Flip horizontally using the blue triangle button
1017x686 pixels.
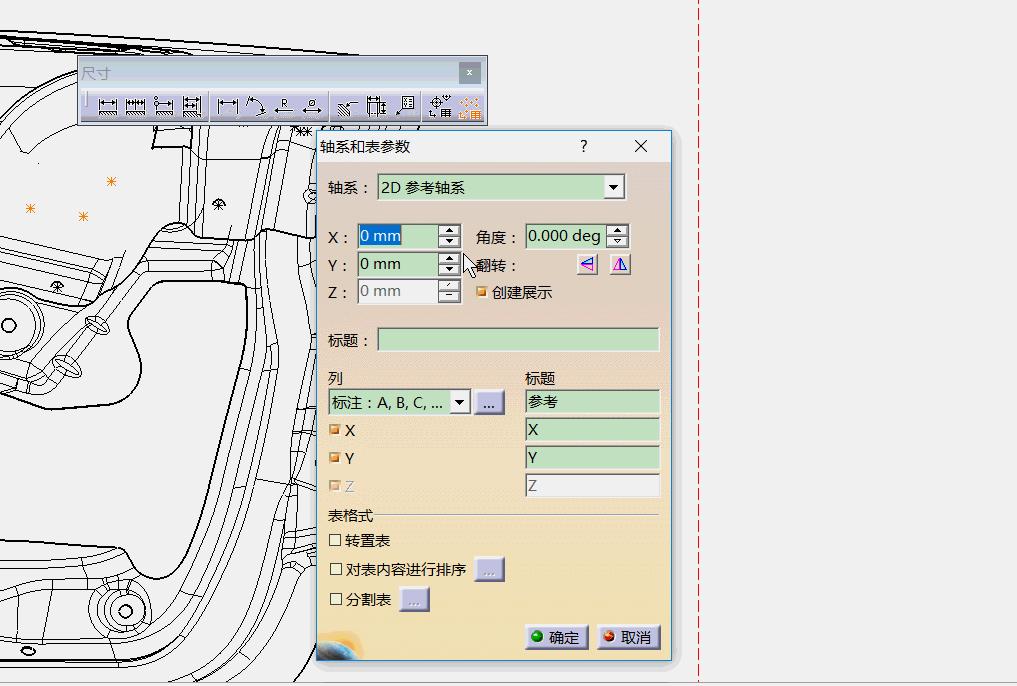[587, 265]
